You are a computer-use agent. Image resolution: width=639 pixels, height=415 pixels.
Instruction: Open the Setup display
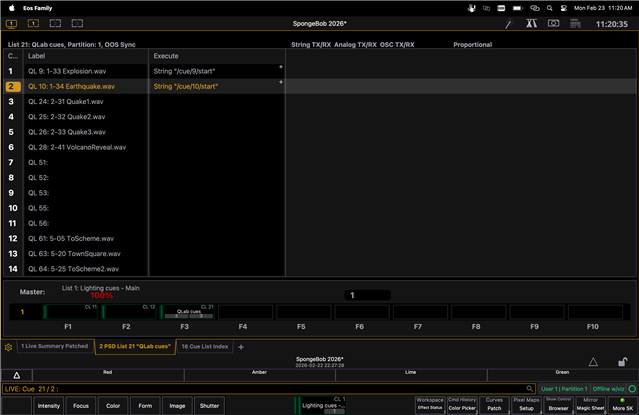(x=526, y=407)
